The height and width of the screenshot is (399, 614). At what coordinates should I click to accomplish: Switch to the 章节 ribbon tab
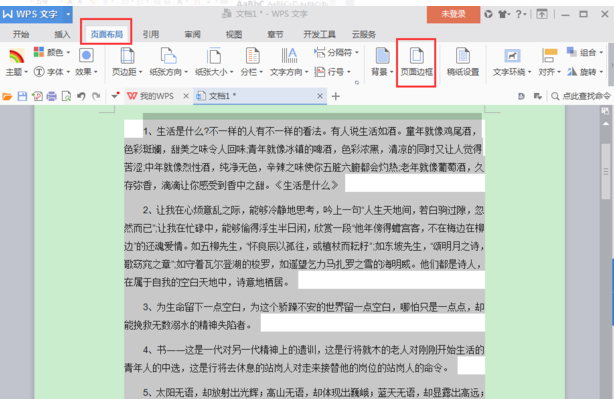275,34
